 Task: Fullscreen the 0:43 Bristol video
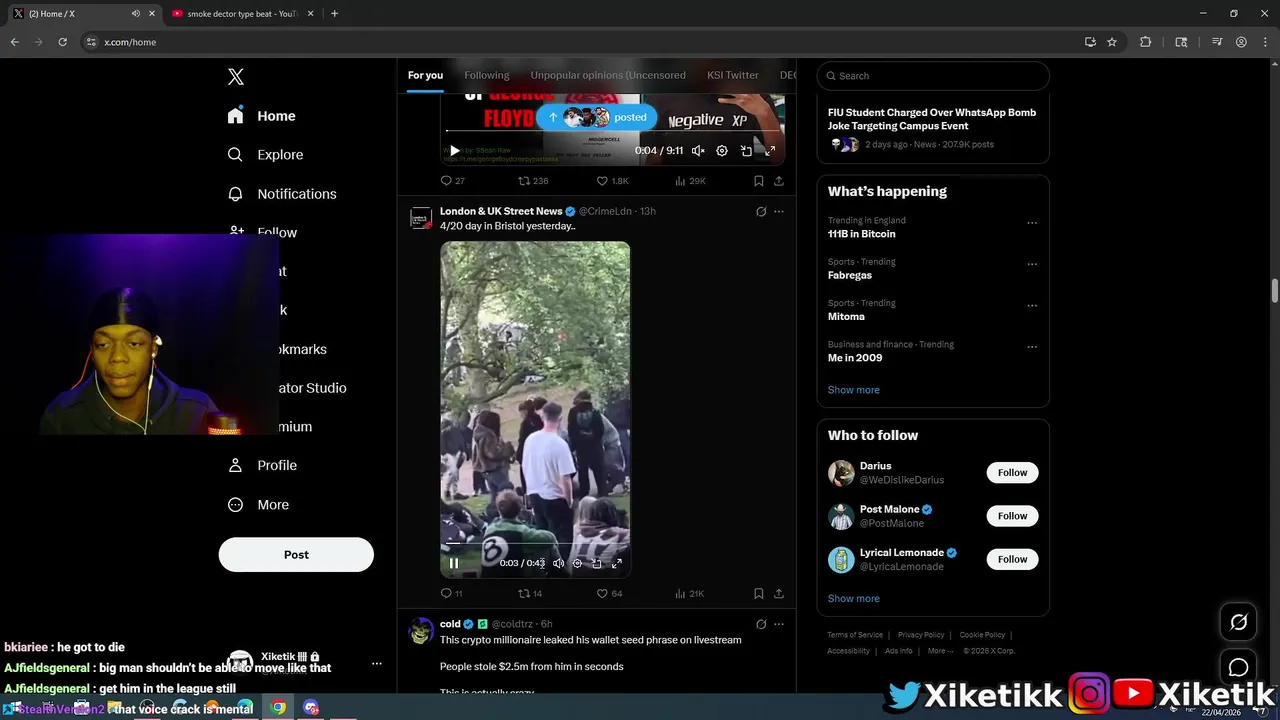(617, 563)
